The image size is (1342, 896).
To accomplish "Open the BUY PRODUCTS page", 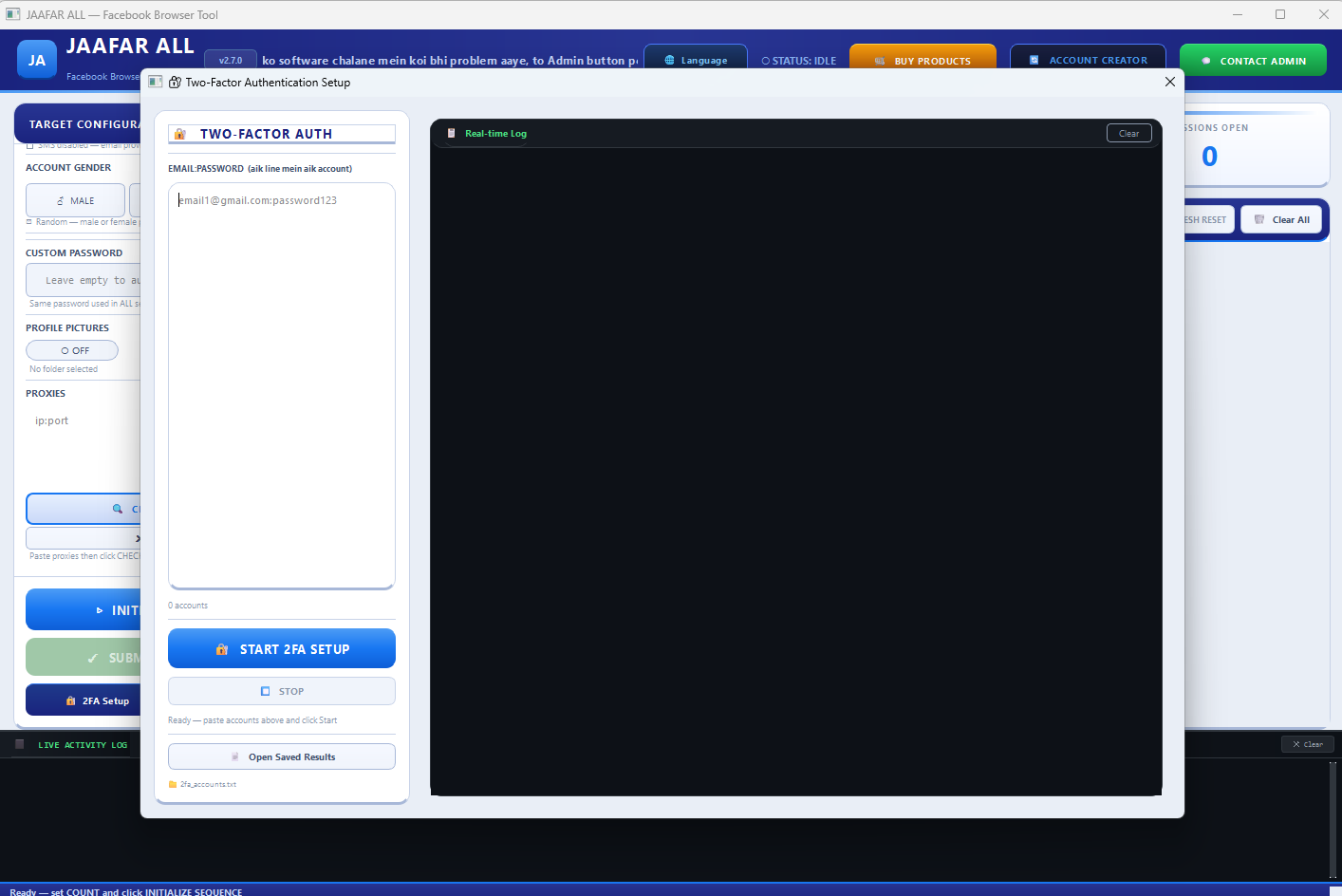I will click(x=923, y=60).
